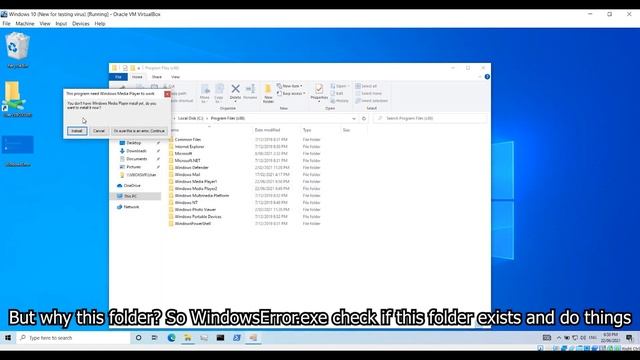Click Edit in the ribbon Open group
Viewport: 640px width, 360px height.
(337, 93)
